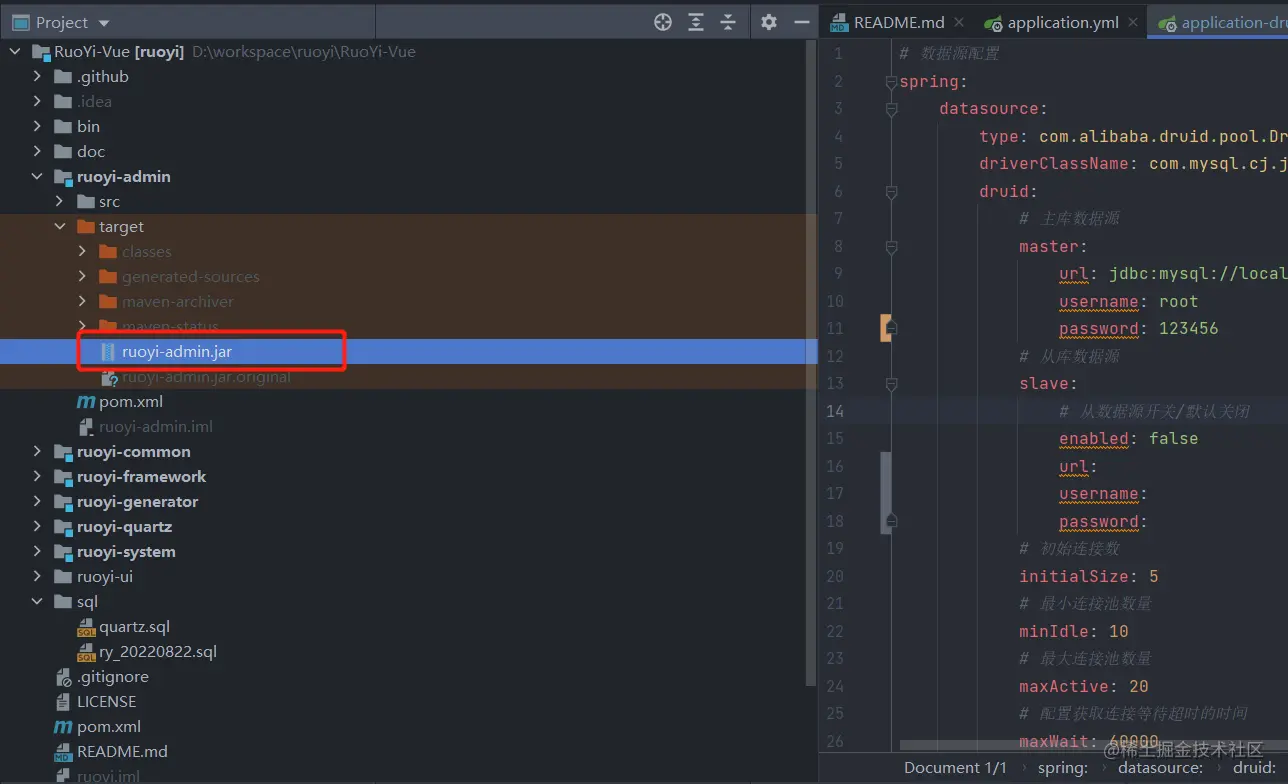Screen dimensions: 1288x784
Task: Expand the ruoyi-ui folder
Action: pyautogui.click(x=37, y=577)
